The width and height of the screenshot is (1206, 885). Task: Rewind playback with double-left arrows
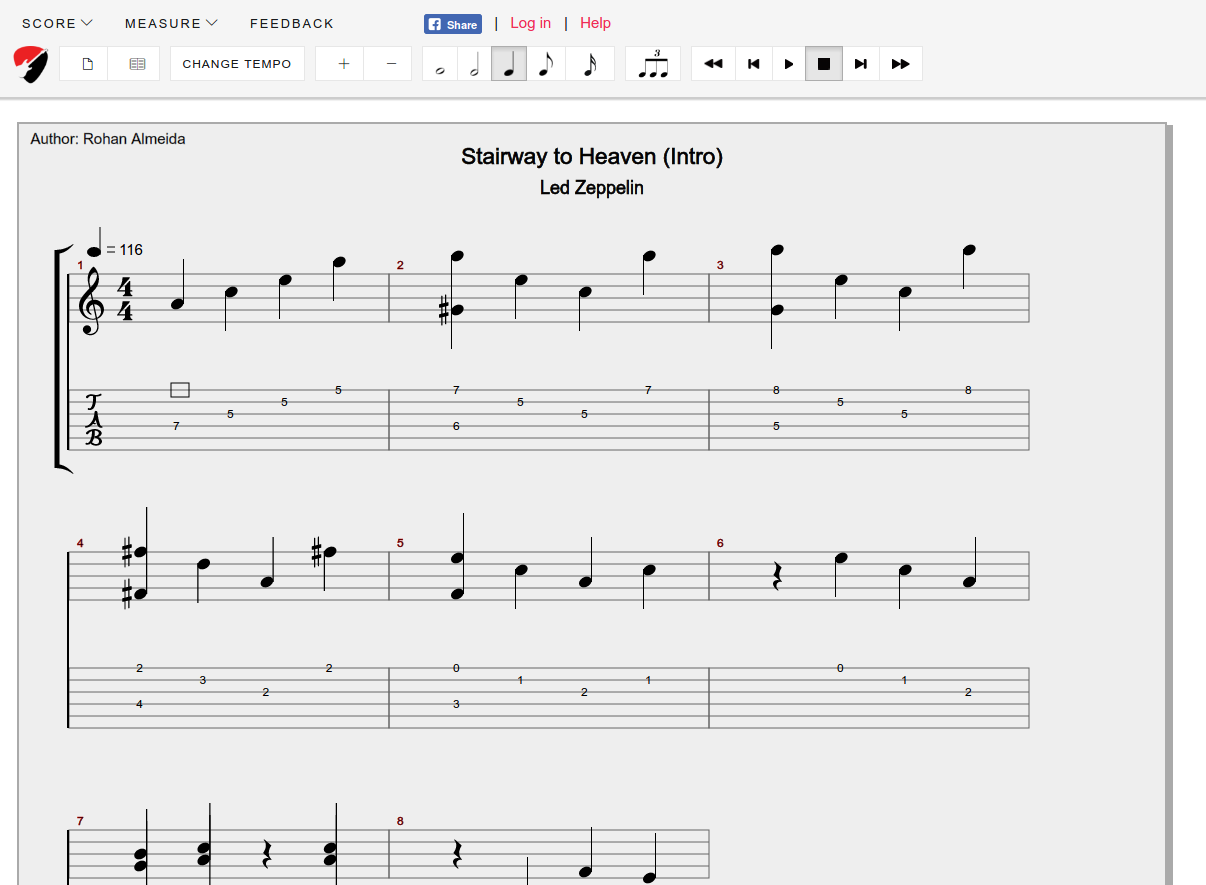click(713, 64)
